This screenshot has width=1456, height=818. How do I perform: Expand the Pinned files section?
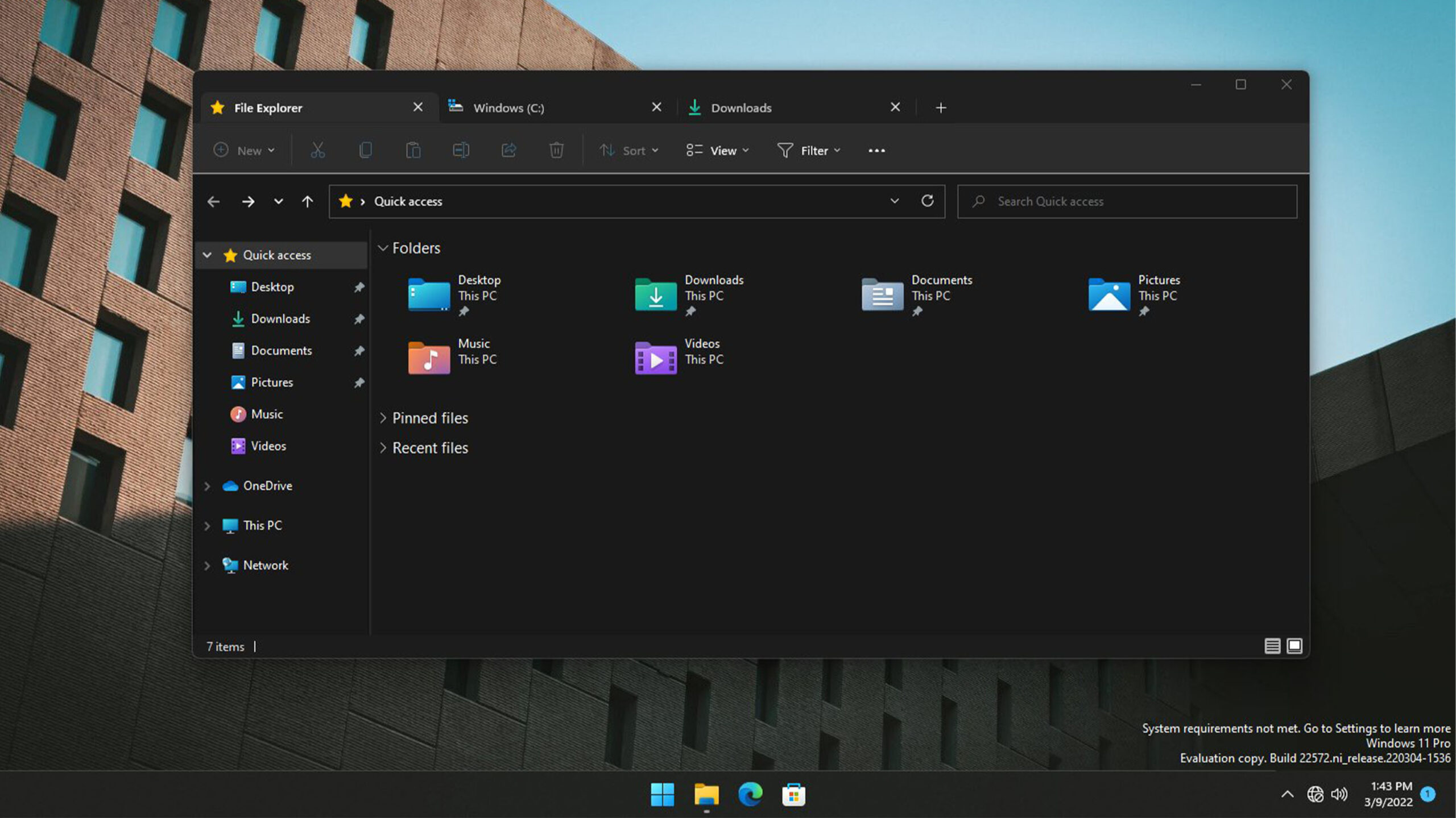tap(383, 418)
